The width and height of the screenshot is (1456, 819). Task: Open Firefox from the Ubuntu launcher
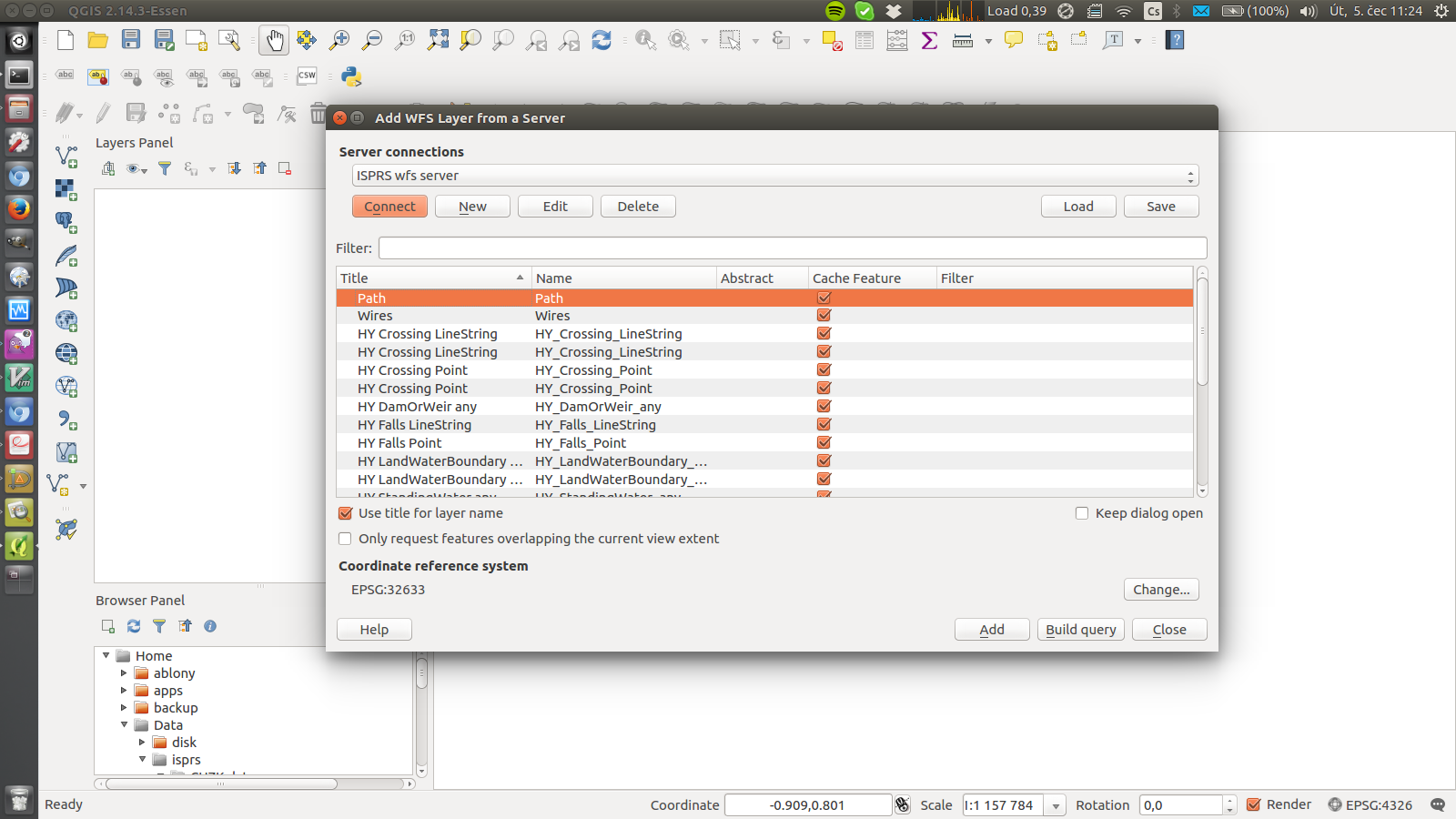tap(19, 208)
